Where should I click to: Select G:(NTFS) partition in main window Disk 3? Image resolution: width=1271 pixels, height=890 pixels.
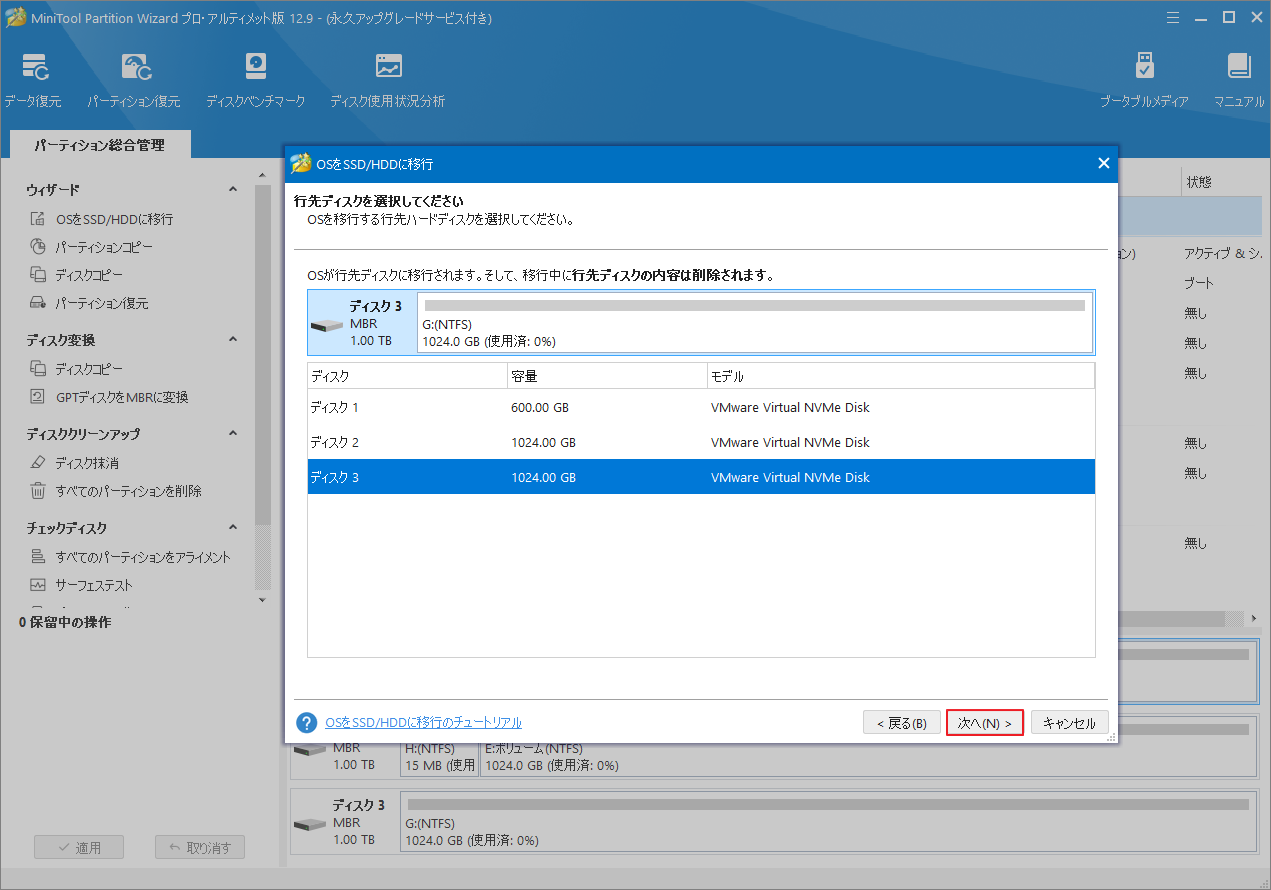pos(828,823)
